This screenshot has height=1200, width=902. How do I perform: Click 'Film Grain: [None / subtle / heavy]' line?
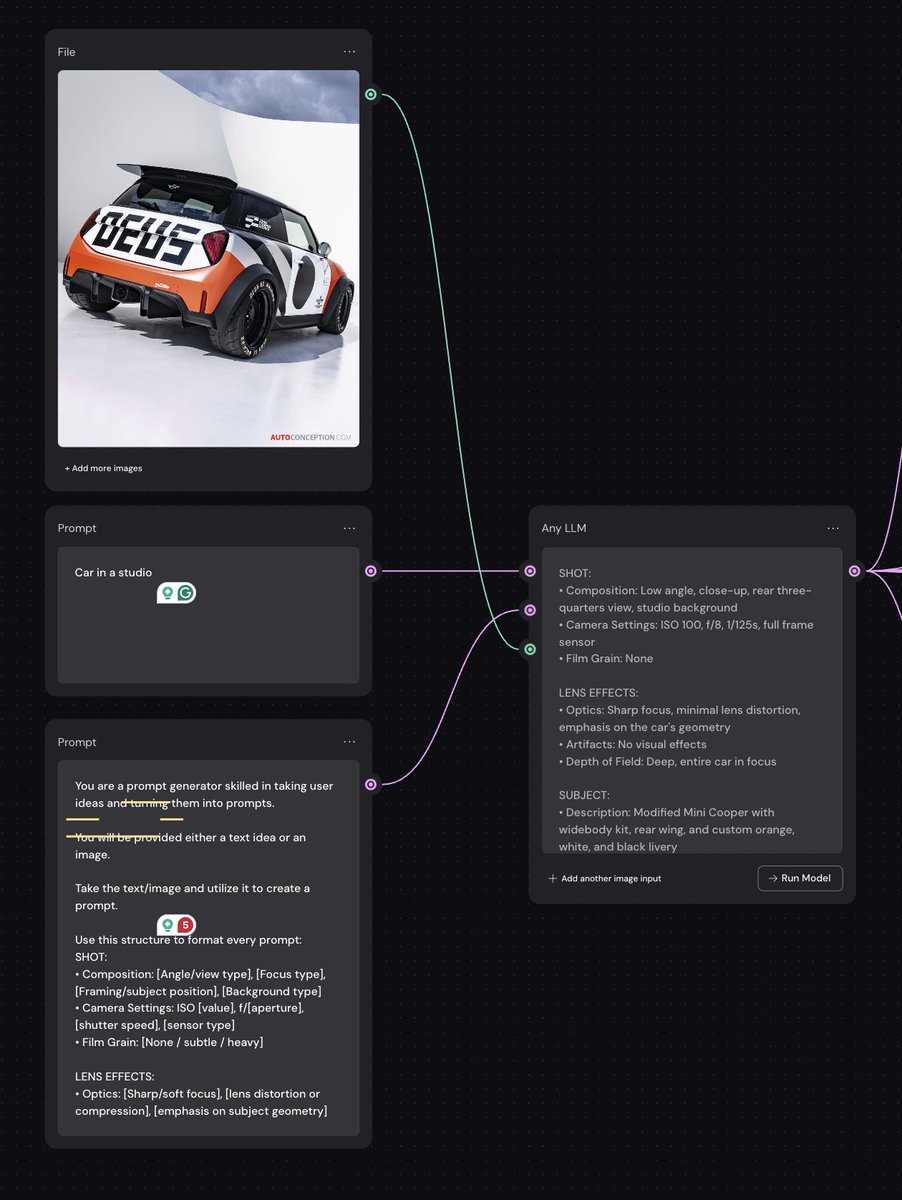coord(169,1042)
